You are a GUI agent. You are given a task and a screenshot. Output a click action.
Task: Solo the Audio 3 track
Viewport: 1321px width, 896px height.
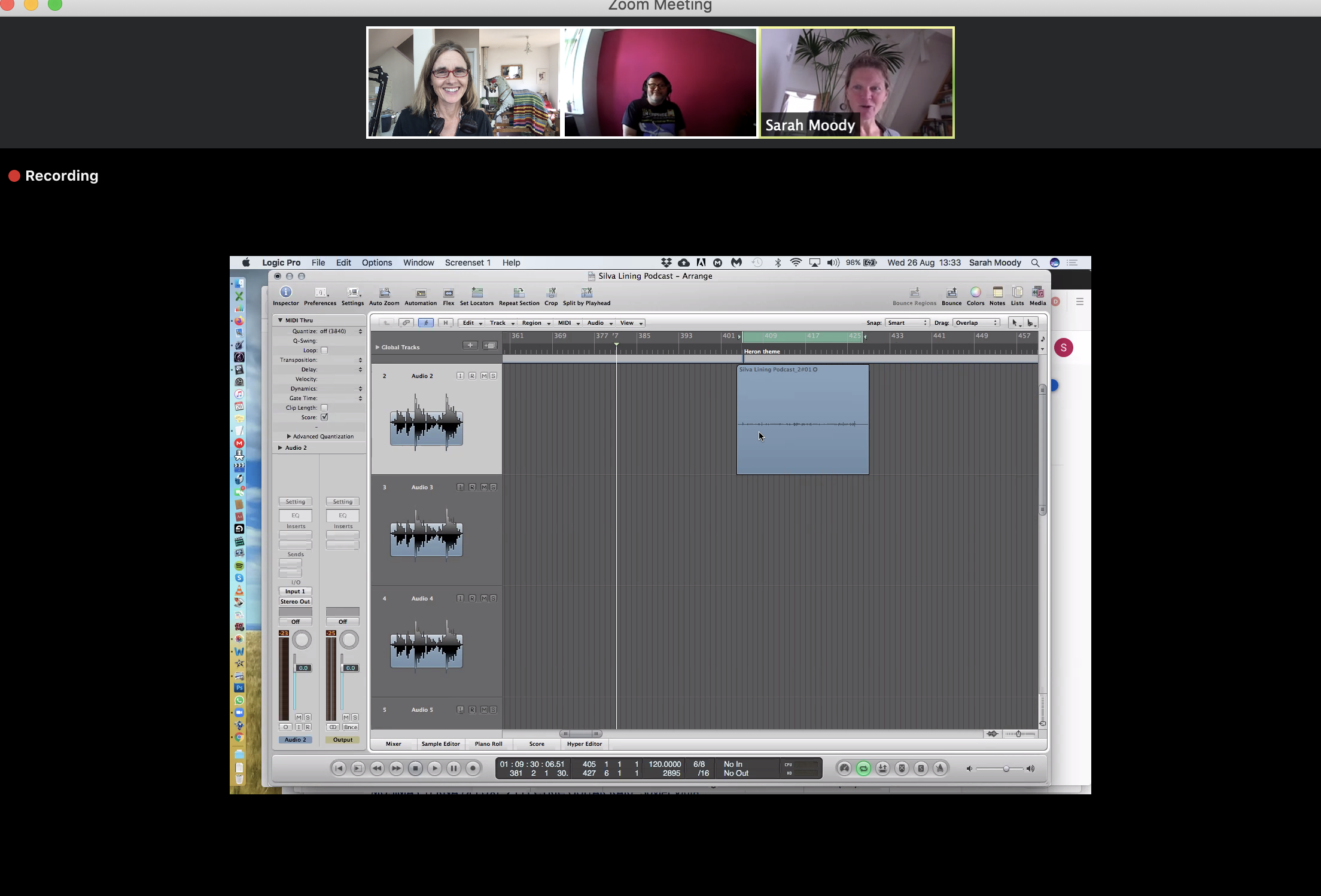[493, 487]
